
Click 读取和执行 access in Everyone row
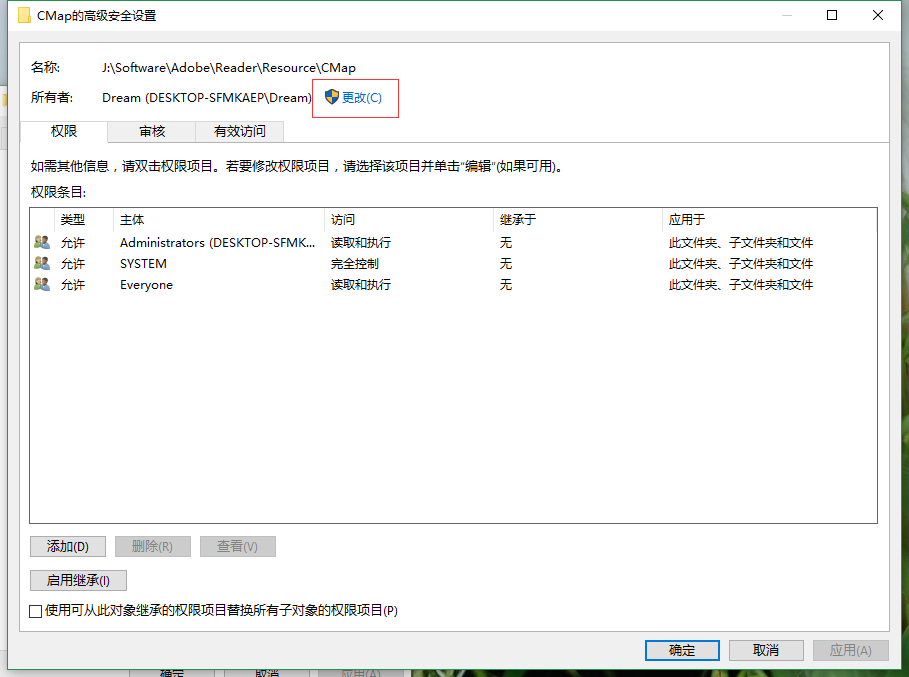(361, 285)
